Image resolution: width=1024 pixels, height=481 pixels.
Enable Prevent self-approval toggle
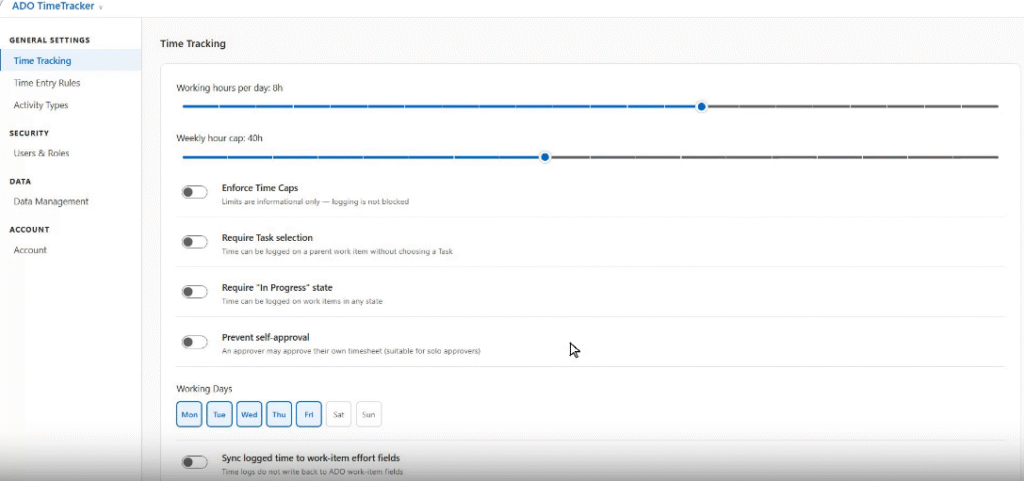pyautogui.click(x=195, y=342)
